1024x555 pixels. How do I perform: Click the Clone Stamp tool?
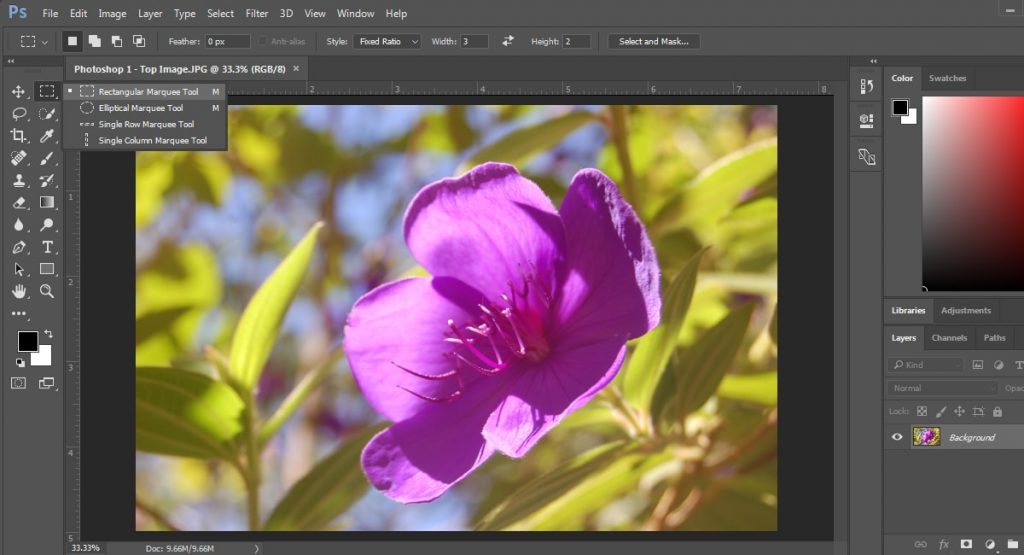click(x=19, y=181)
